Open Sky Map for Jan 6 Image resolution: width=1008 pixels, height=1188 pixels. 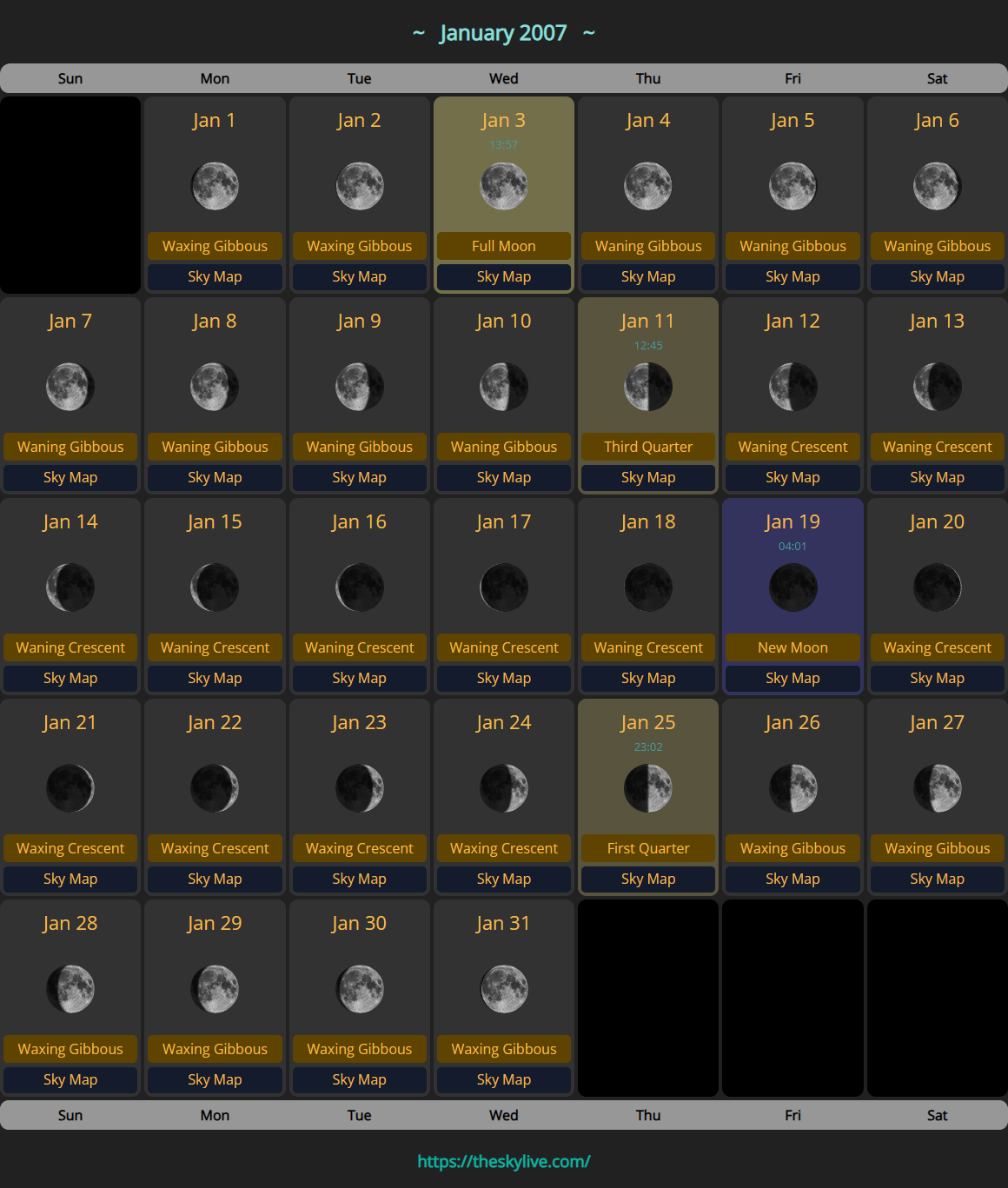coord(937,276)
